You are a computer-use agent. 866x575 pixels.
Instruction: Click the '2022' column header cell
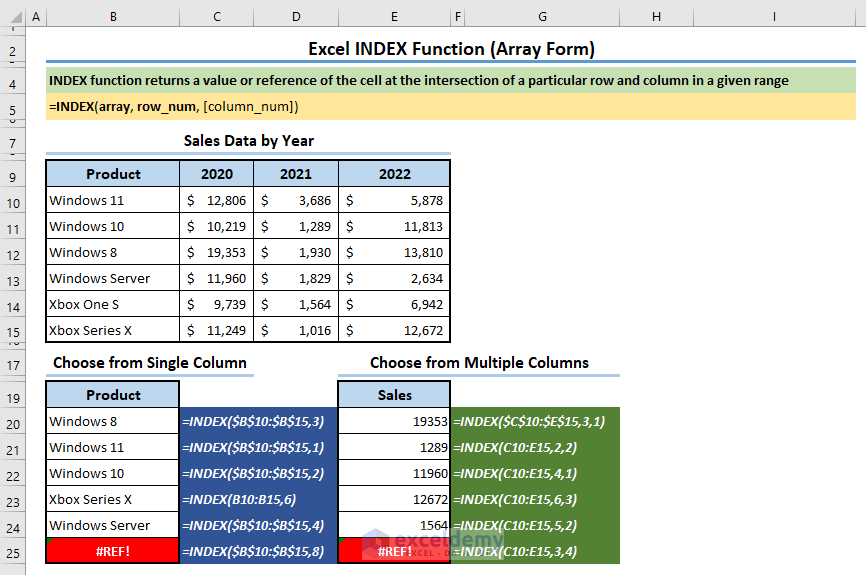click(x=394, y=174)
